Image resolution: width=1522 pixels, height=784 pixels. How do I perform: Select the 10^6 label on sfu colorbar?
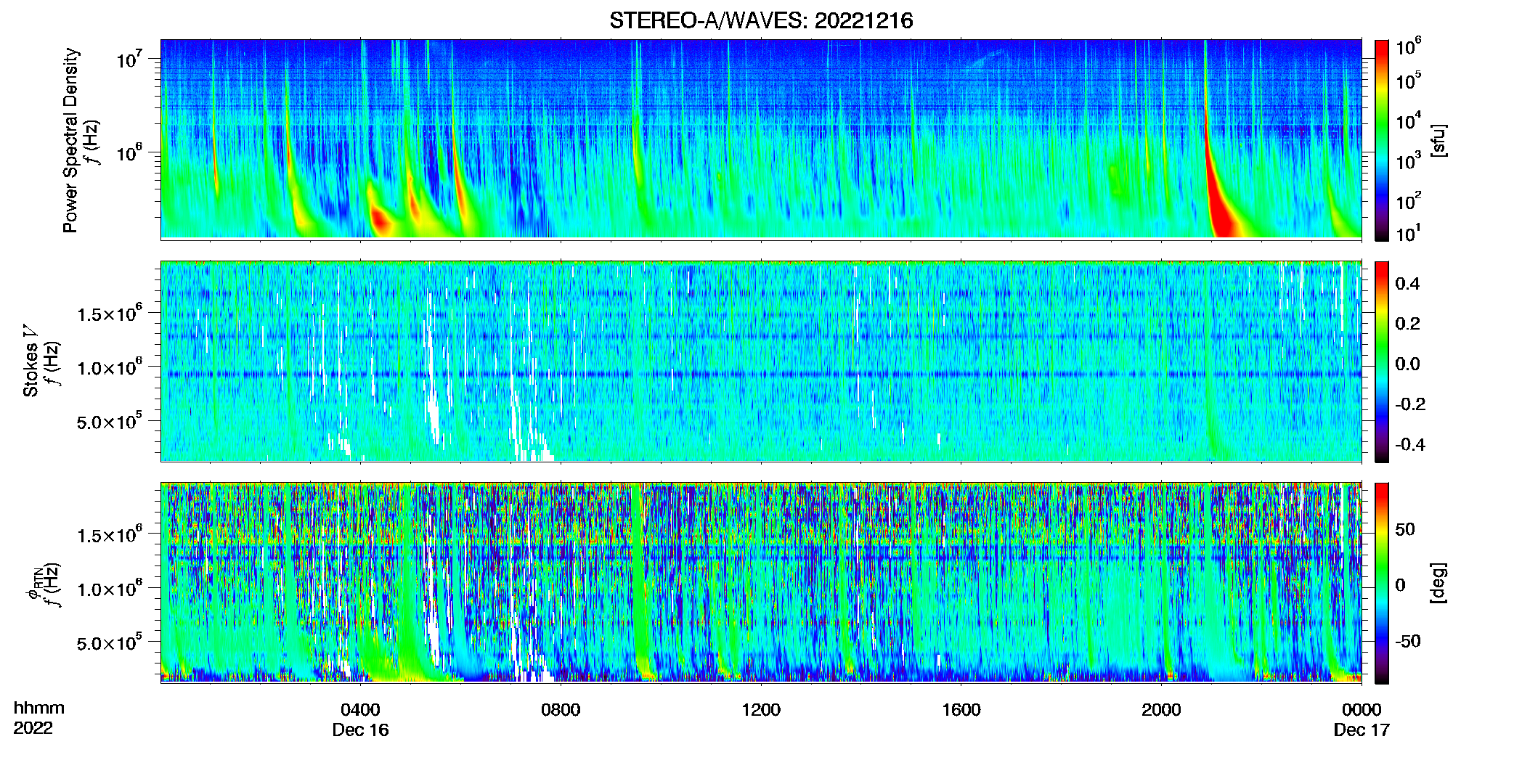coord(1408,47)
